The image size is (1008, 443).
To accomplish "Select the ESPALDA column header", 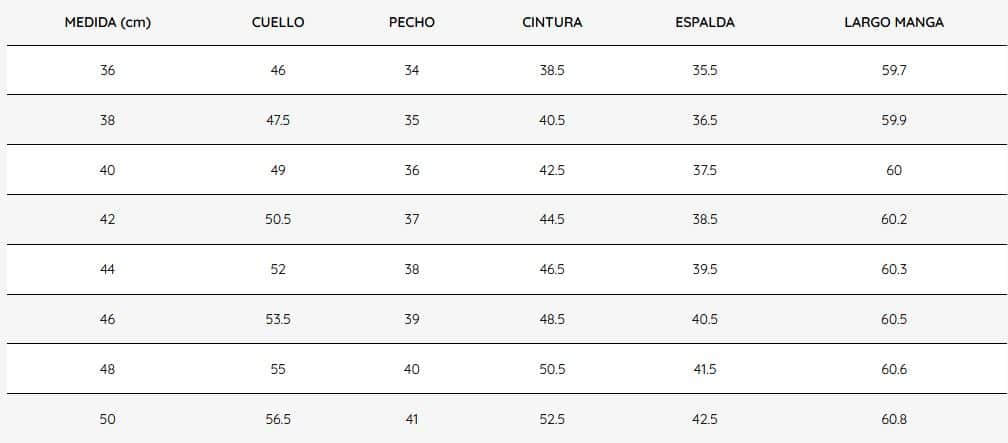I will click(705, 23).
